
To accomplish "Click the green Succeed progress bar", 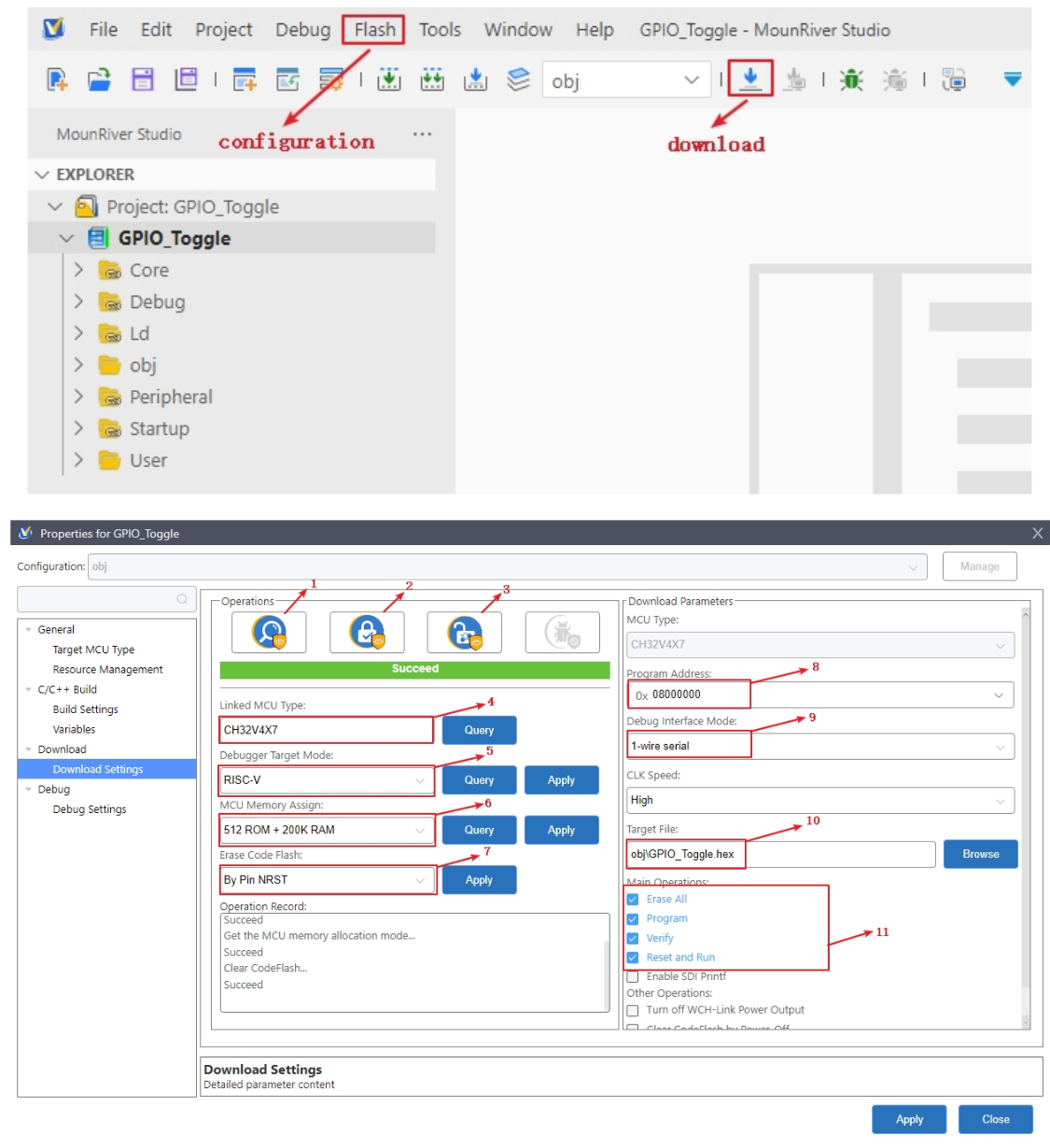I will [415, 670].
